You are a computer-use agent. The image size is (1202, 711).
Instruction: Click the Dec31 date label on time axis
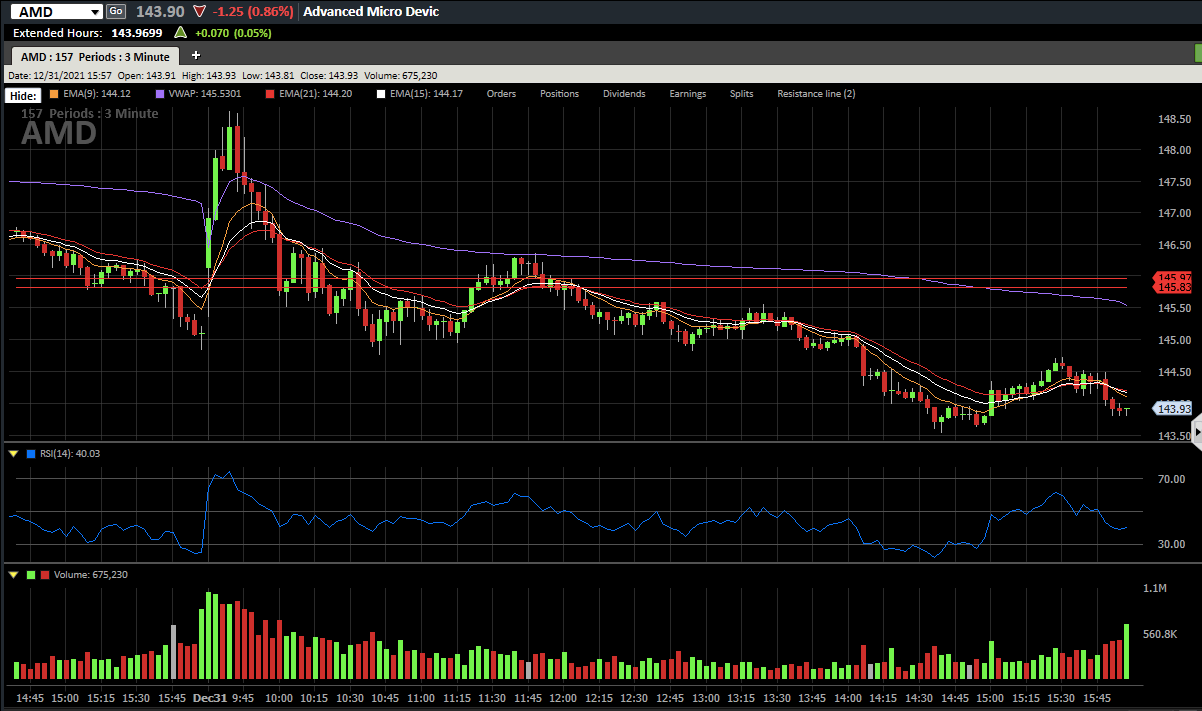click(210, 697)
